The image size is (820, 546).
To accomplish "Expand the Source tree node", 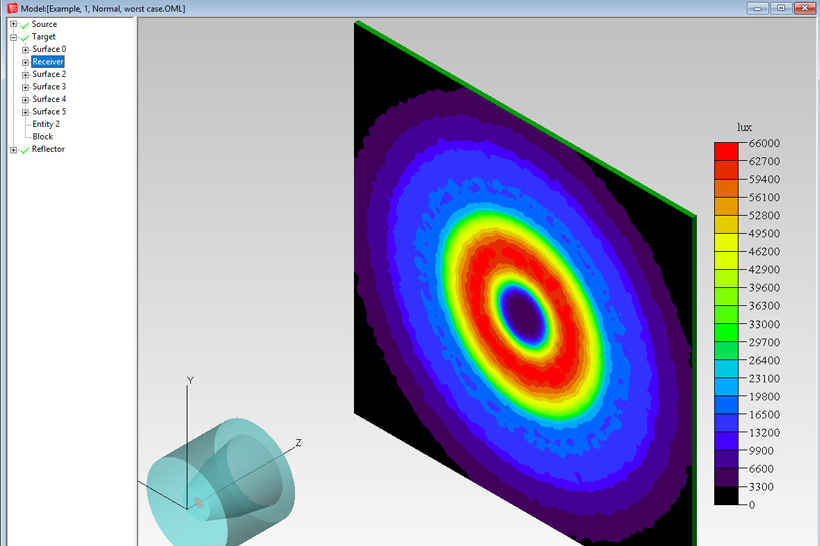I will (x=13, y=24).
